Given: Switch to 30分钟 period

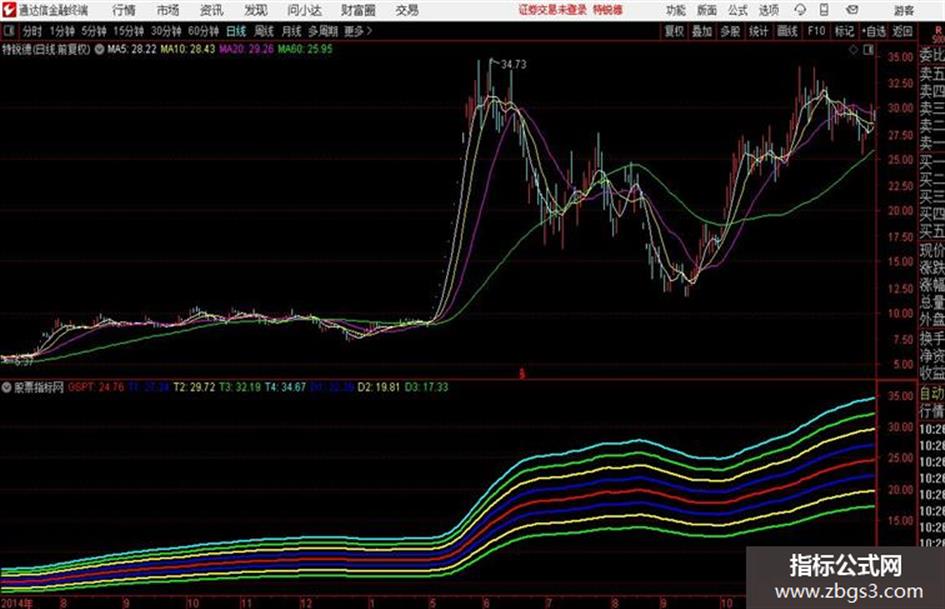Looking at the screenshot, I should click(166, 31).
